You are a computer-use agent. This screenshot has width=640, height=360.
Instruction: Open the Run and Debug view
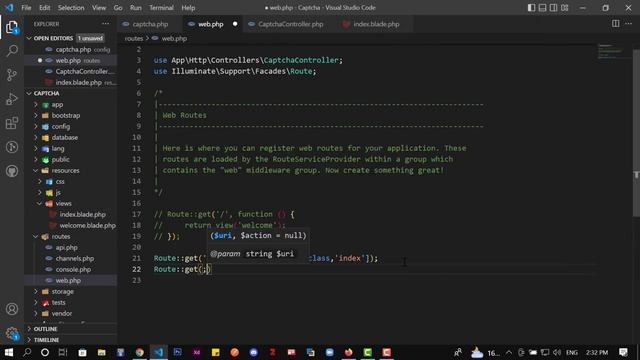point(12,99)
